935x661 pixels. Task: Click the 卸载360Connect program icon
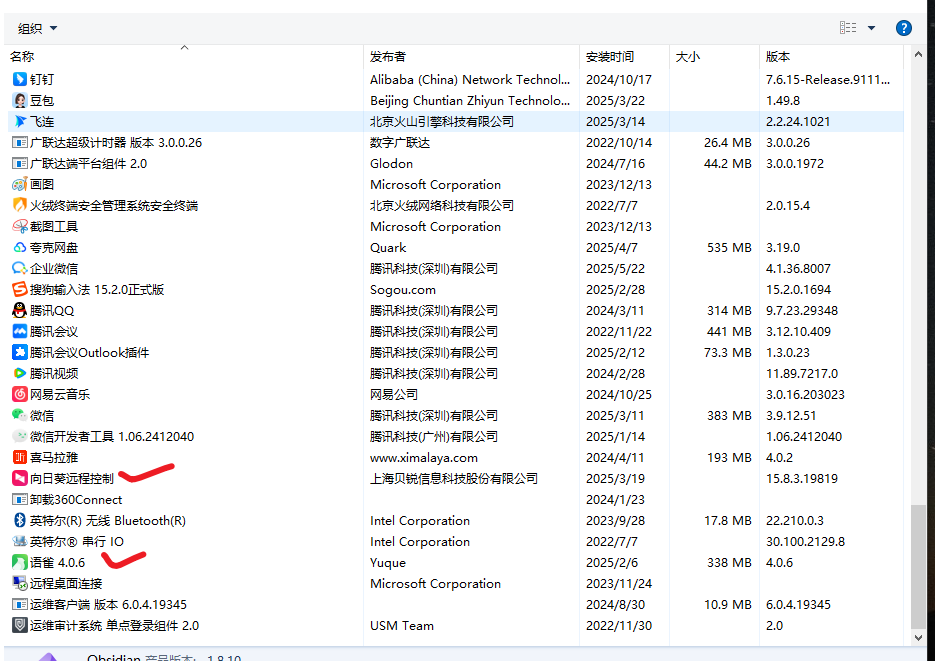point(20,499)
